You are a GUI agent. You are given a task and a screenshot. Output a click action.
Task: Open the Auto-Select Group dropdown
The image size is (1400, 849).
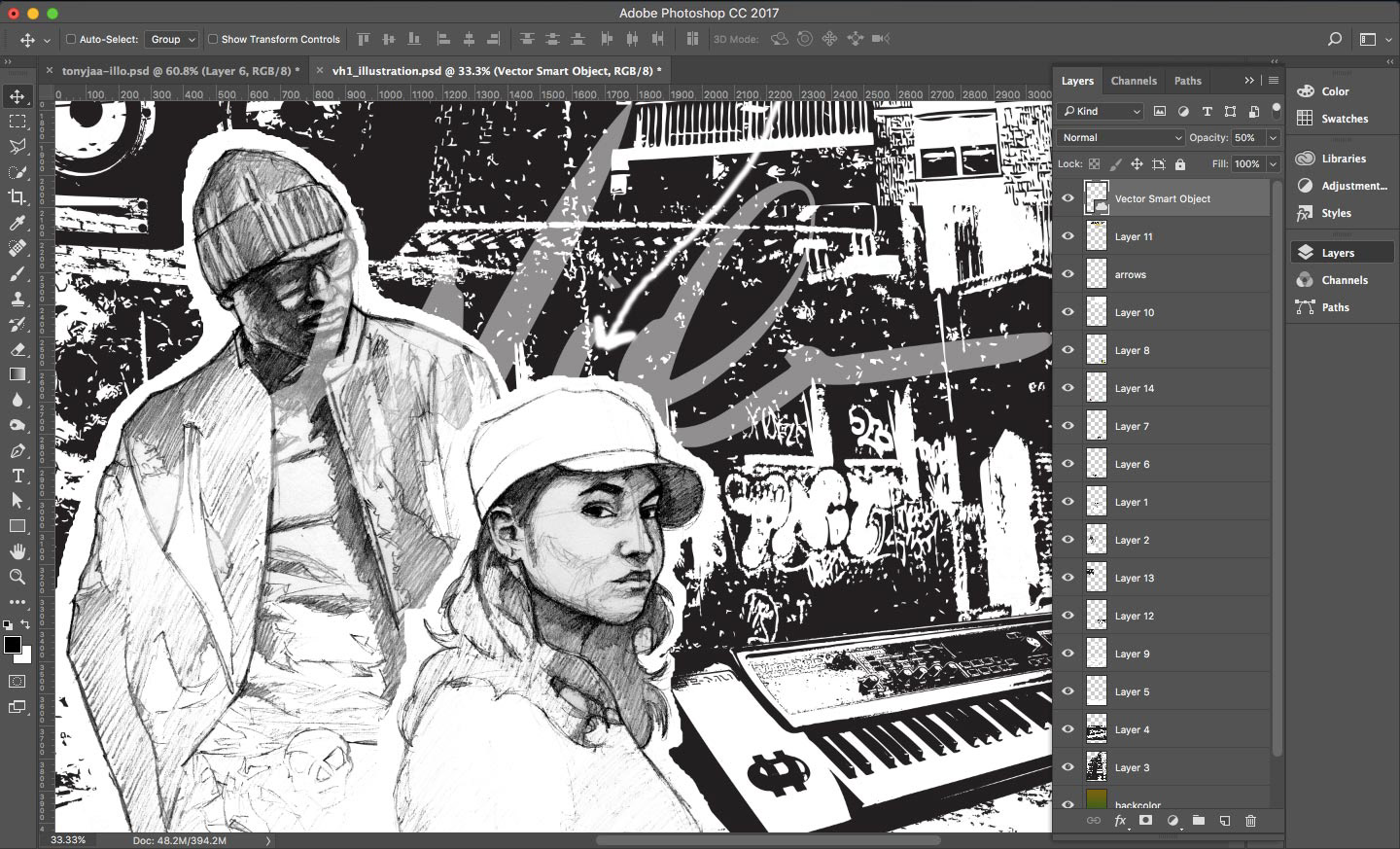(x=171, y=39)
